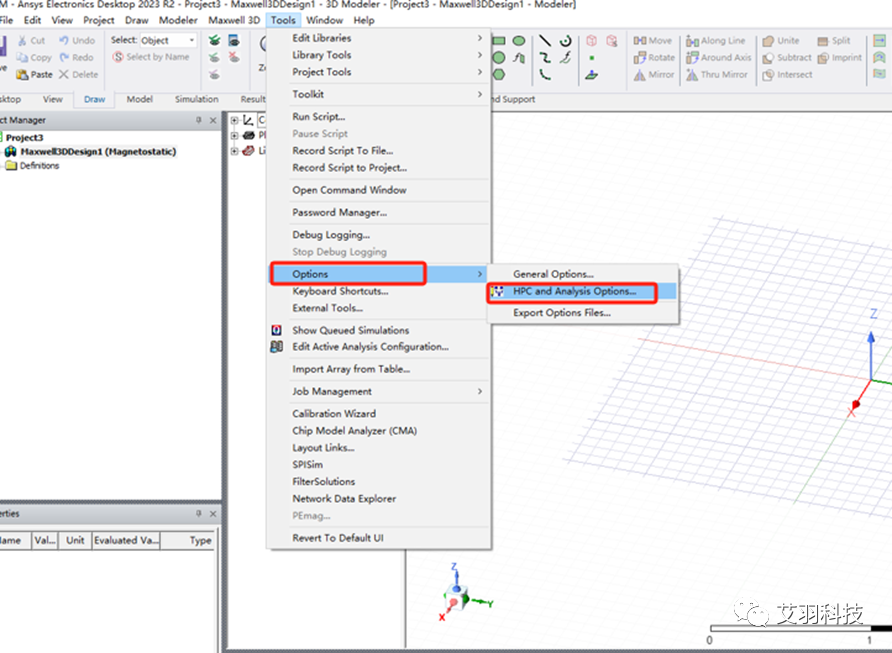Click the HPC and Analysis Options icon
This screenshot has width=892, height=653.
(498, 291)
